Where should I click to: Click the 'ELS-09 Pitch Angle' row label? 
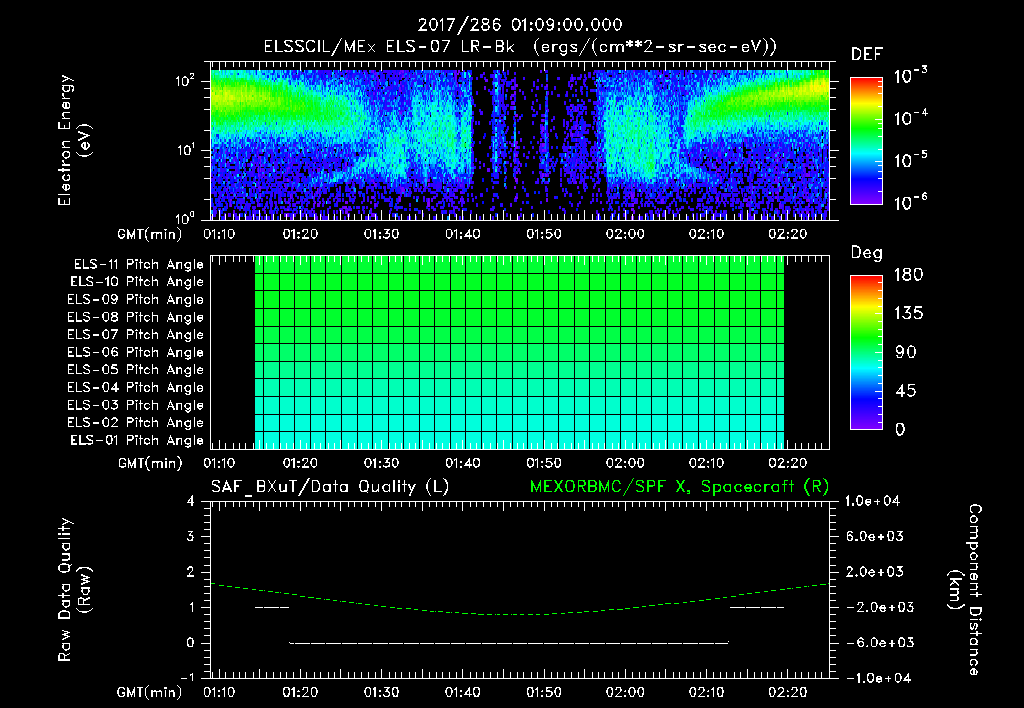pos(136,300)
